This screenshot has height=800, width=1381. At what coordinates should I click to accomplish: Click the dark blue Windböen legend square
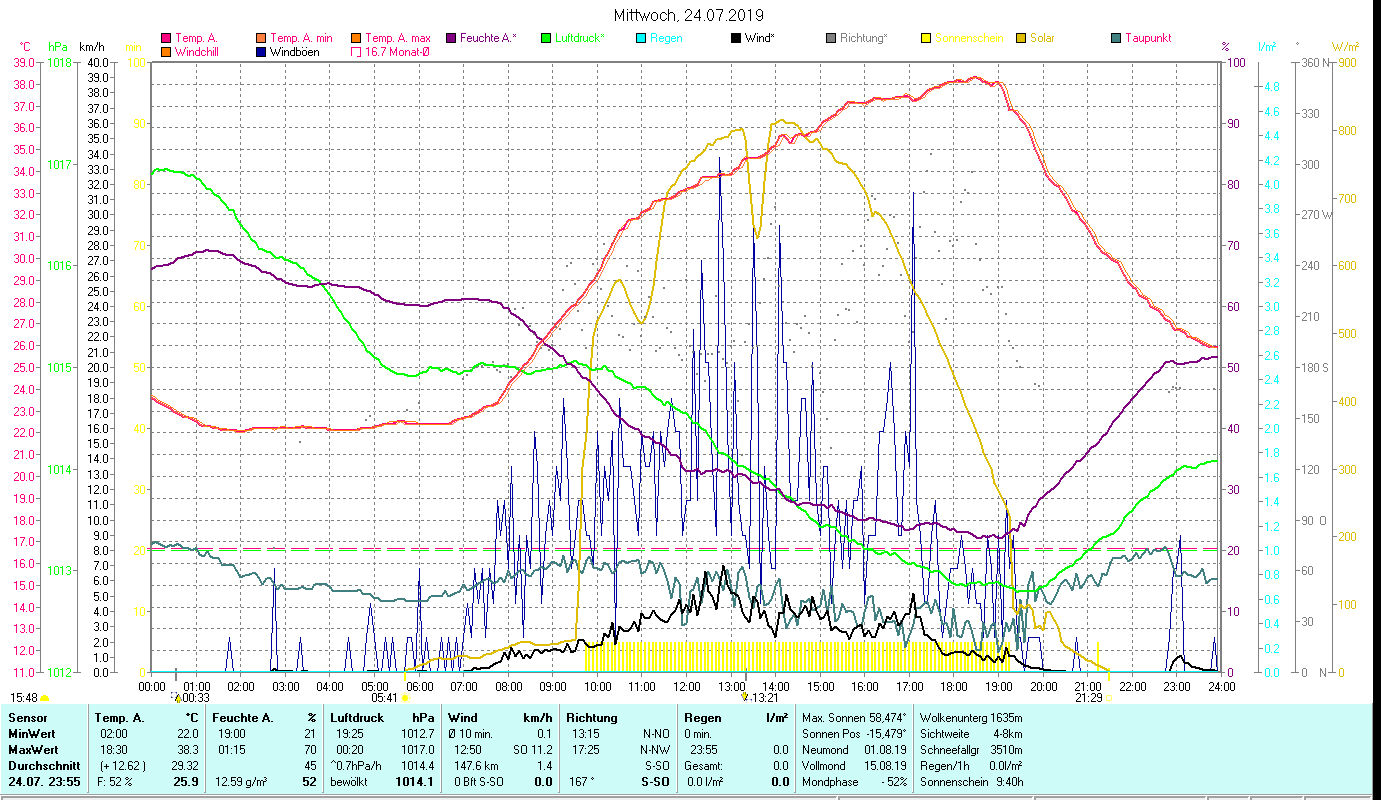point(261,51)
